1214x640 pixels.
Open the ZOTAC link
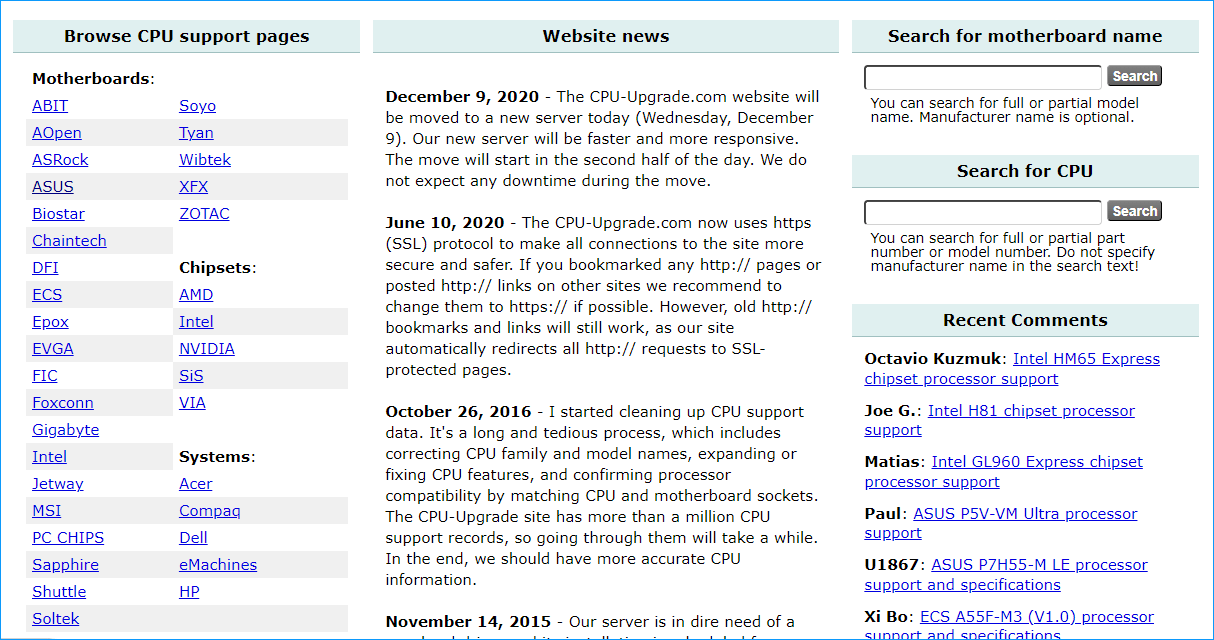204,214
